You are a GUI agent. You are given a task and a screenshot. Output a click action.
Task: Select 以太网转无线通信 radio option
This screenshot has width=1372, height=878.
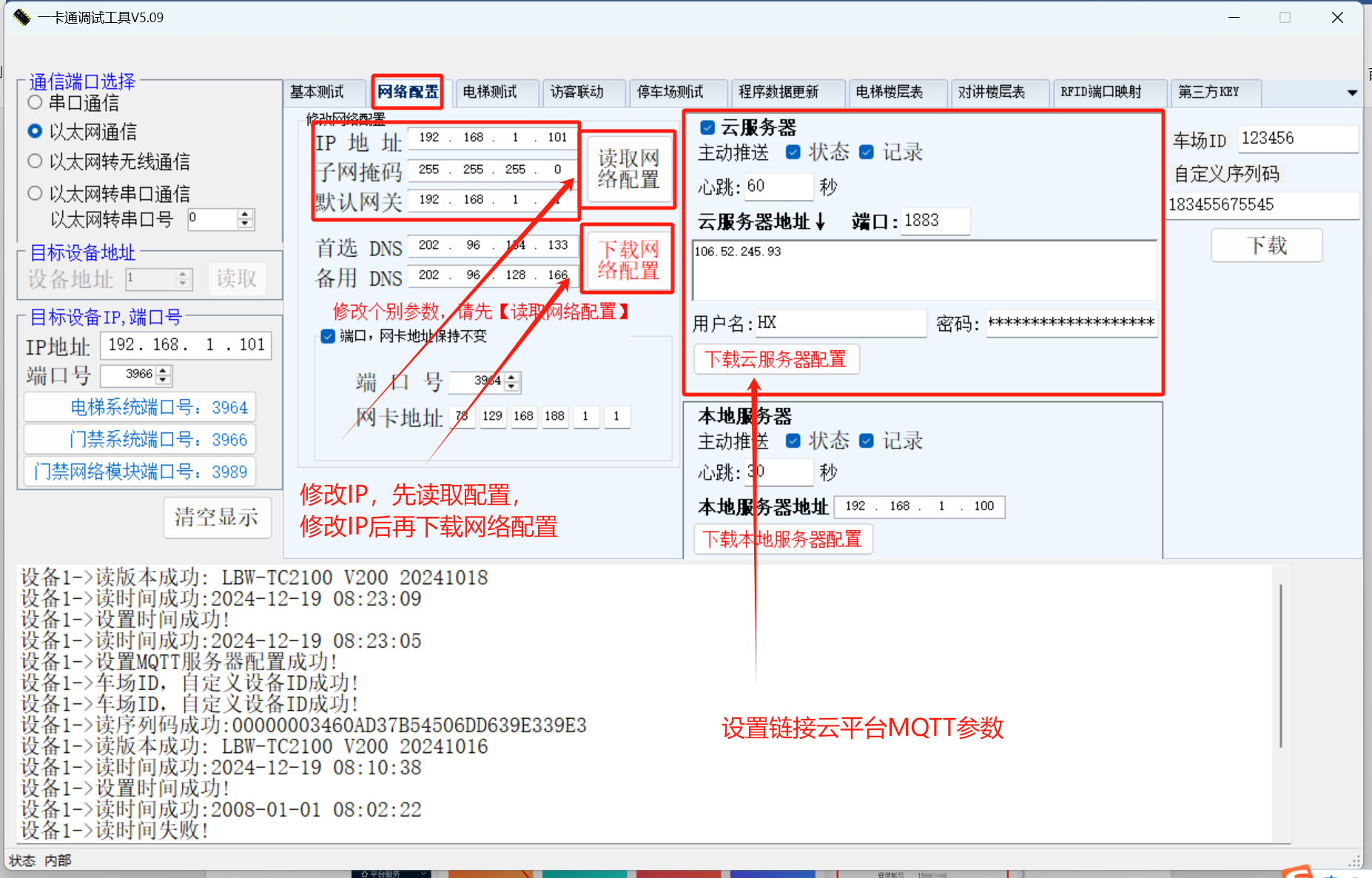pos(35,161)
